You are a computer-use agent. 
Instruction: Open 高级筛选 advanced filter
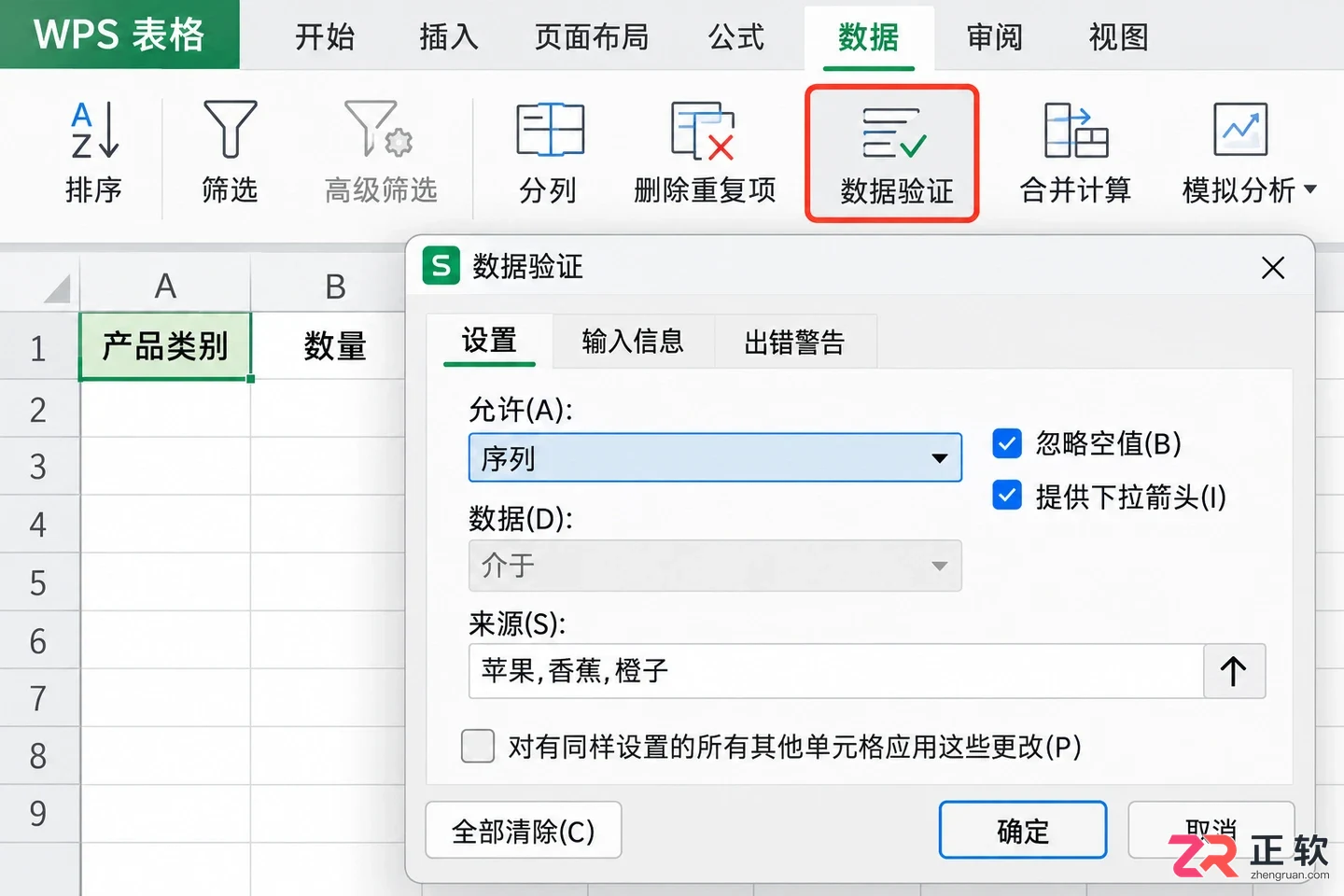click(381, 154)
